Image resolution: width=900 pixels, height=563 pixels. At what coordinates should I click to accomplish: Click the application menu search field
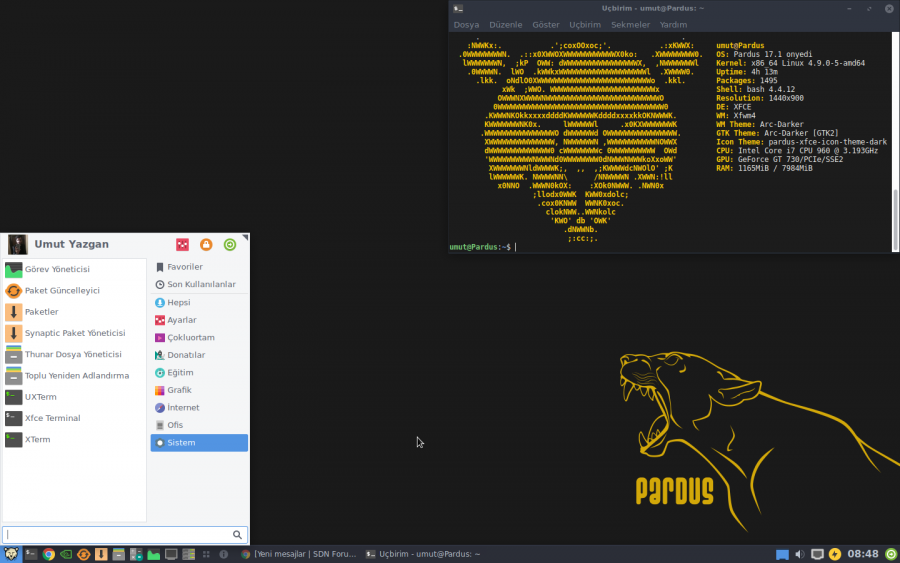[x=118, y=535]
